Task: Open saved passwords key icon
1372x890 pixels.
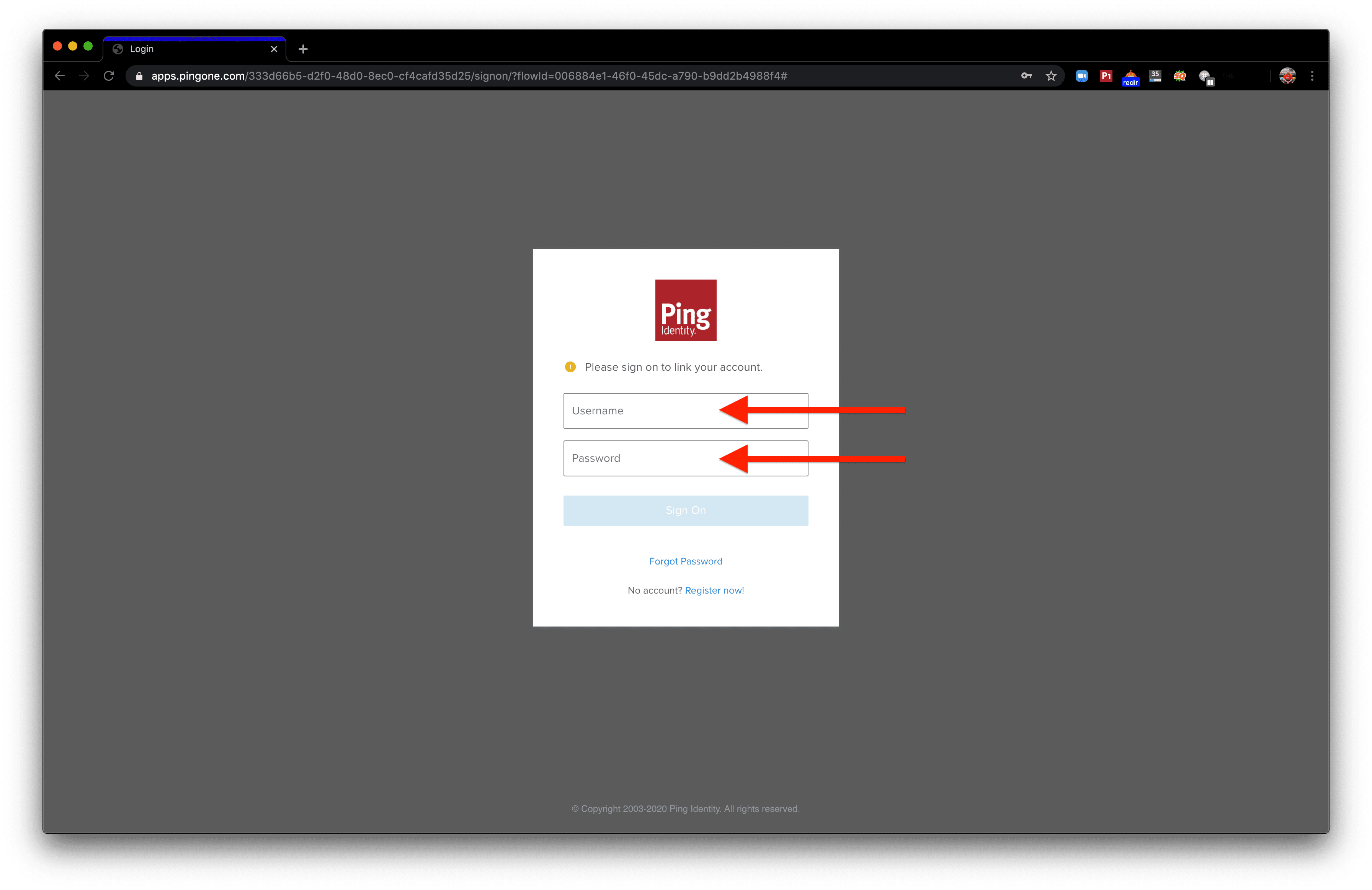Action: [x=1027, y=75]
